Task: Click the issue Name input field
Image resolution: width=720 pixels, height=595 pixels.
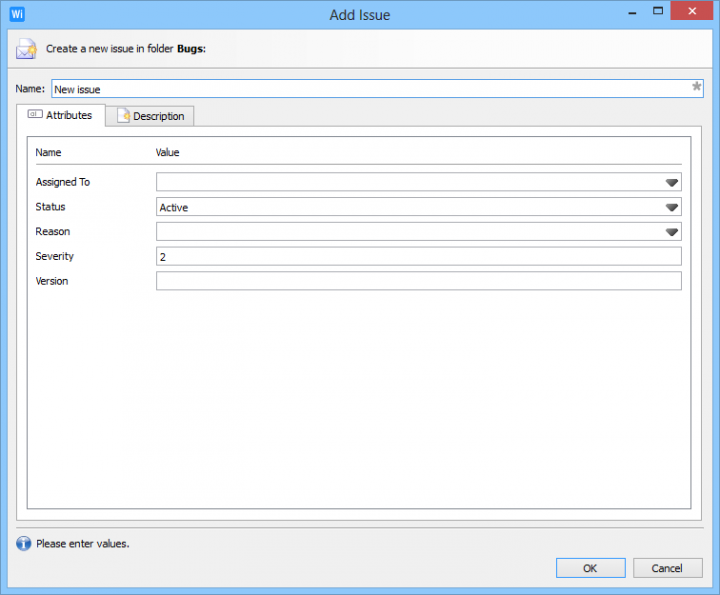Action: [x=377, y=89]
